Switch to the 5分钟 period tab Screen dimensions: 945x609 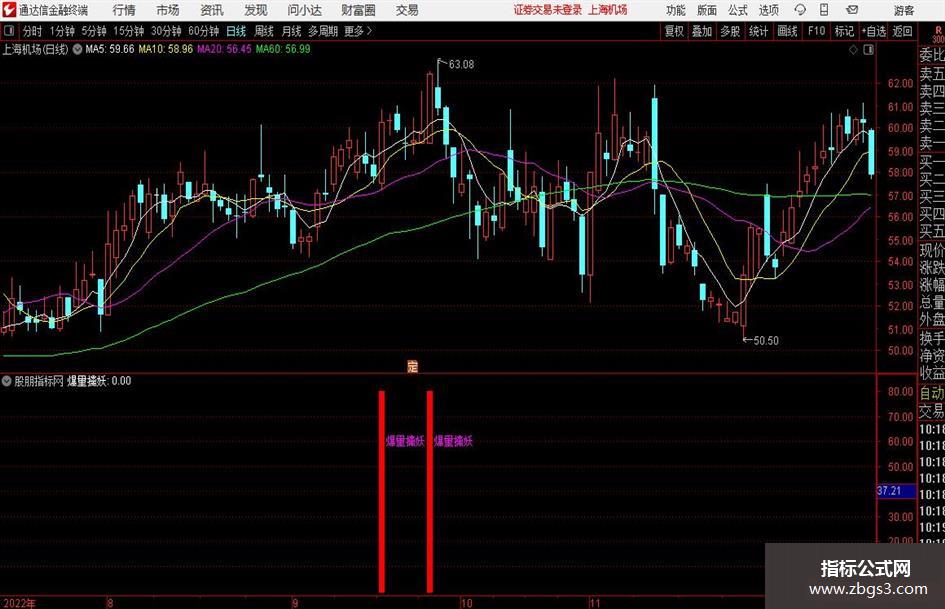point(93,31)
